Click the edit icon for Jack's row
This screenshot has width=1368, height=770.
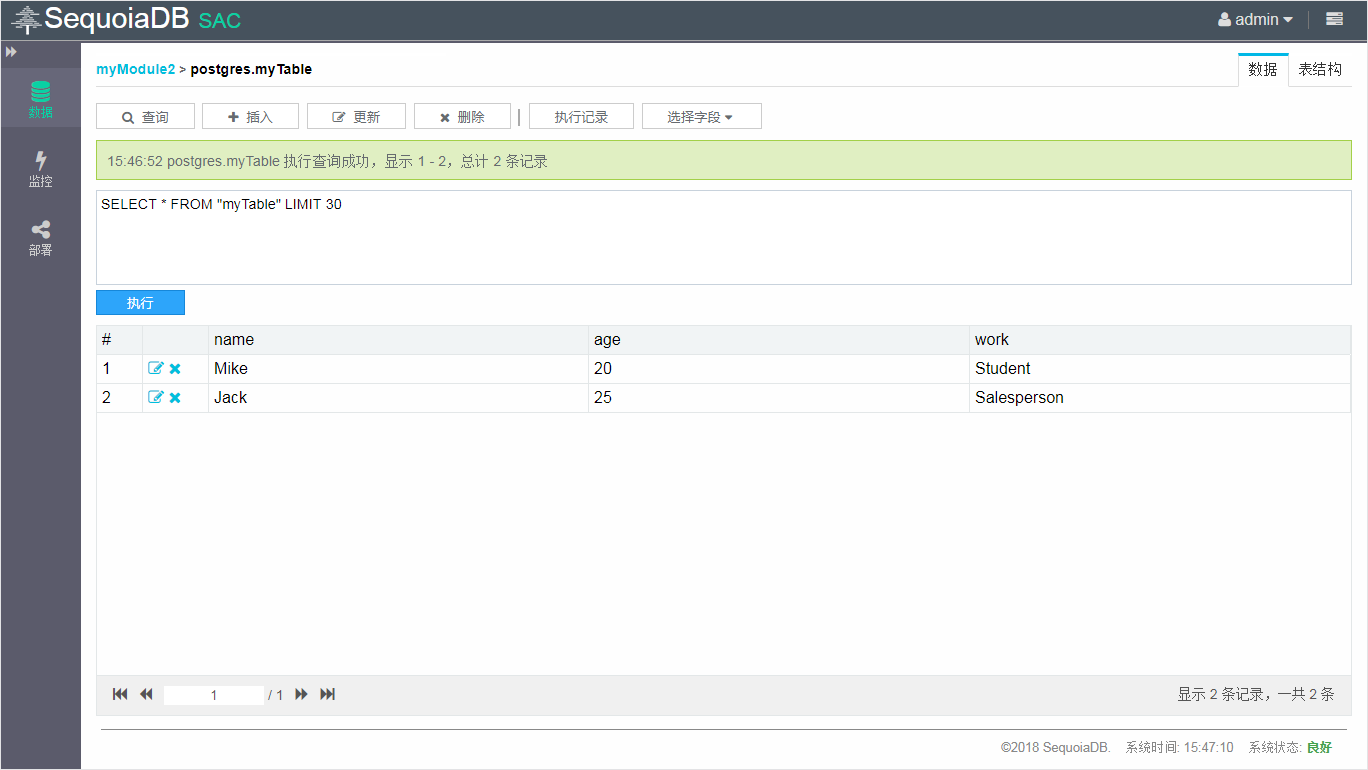(x=156, y=398)
